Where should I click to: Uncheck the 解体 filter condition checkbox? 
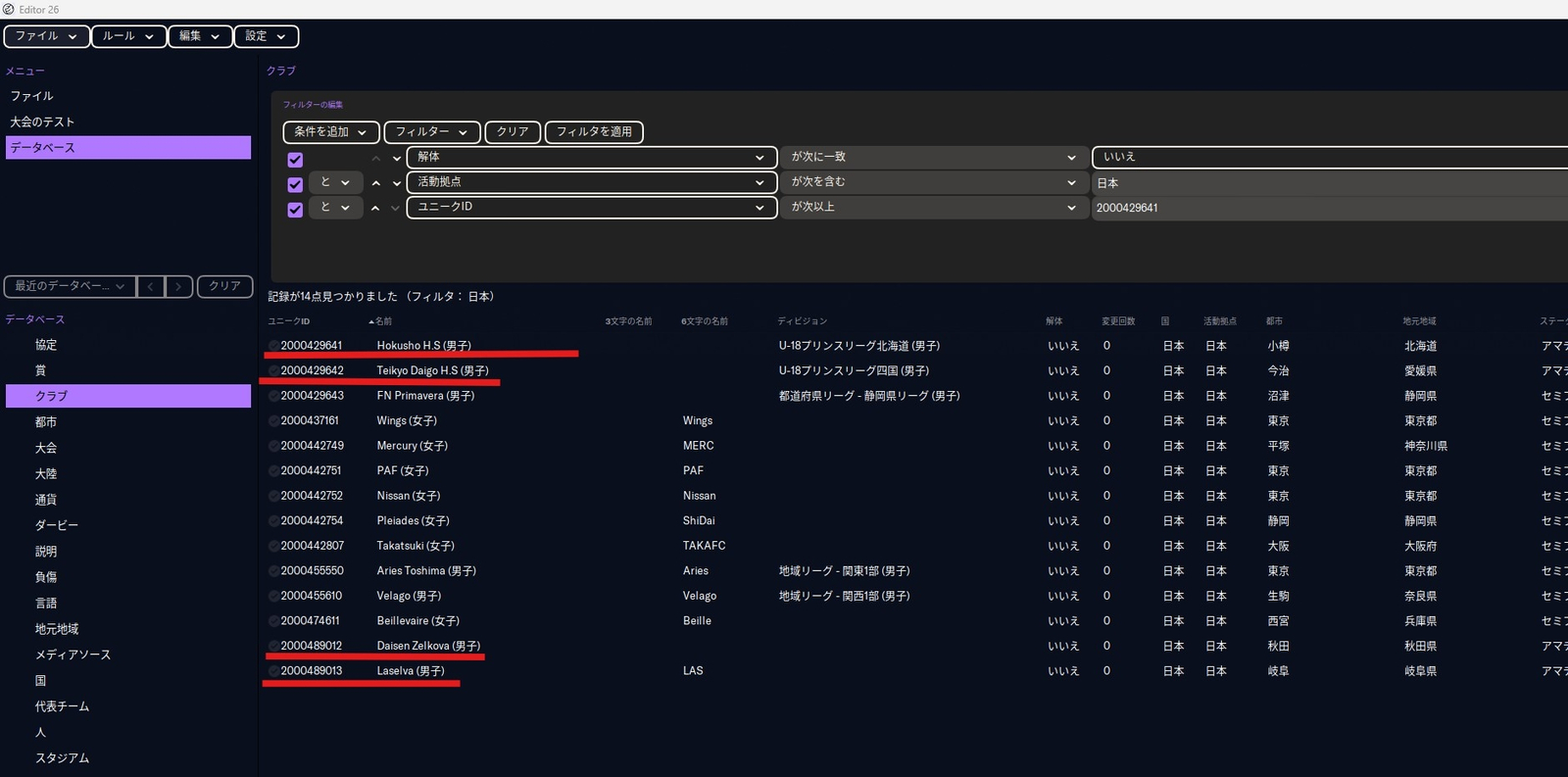[295, 159]
